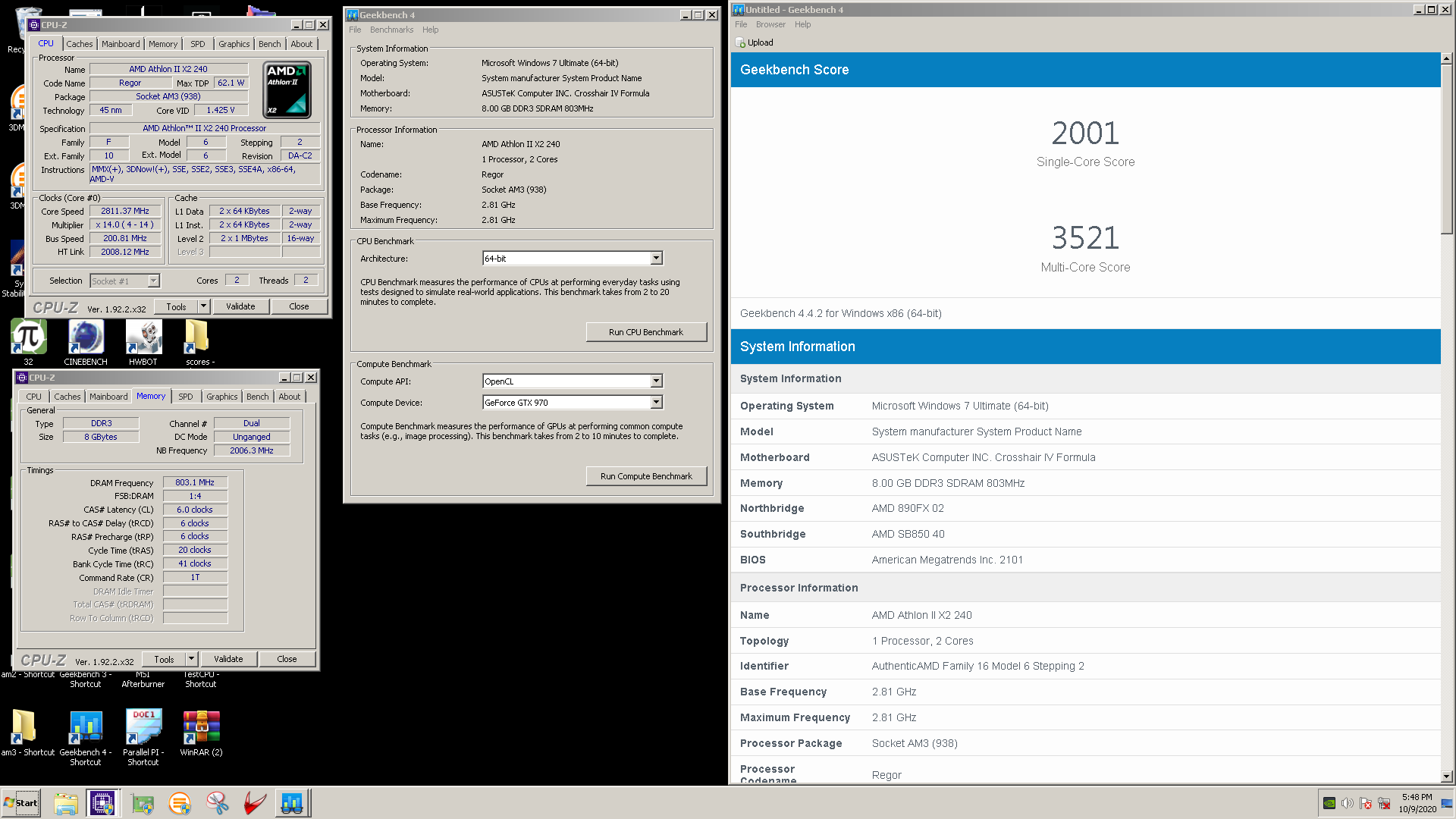This screenshot has width=1456, height=819.
Task: Expand the Tools dropdown arrow in top CPU-Z window
Action: [x=203, y=306]
